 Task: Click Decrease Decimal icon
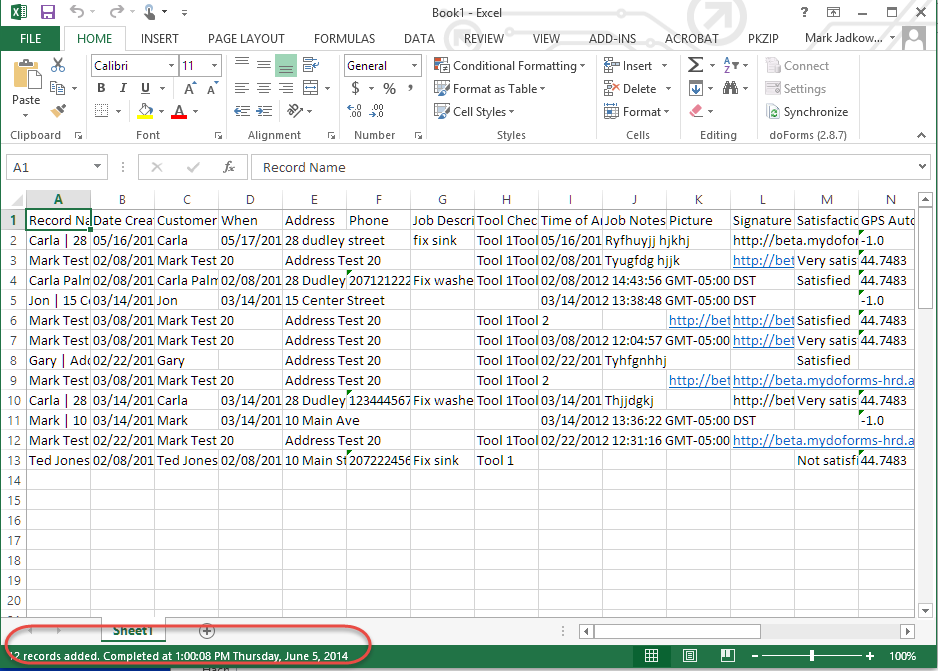pyautogui.click(x=377, y=111)
